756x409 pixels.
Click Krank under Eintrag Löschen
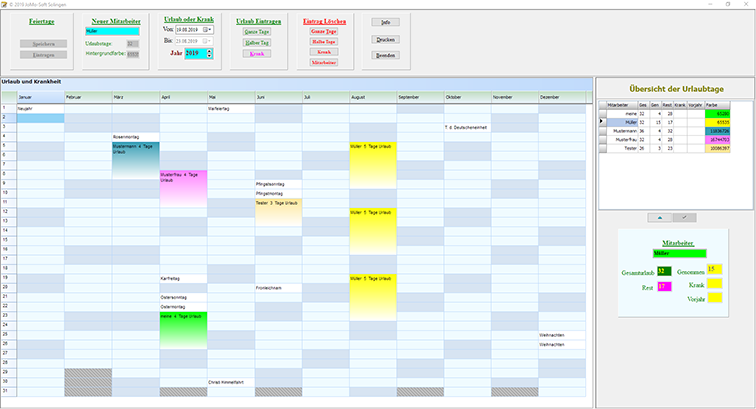[323, 52]
